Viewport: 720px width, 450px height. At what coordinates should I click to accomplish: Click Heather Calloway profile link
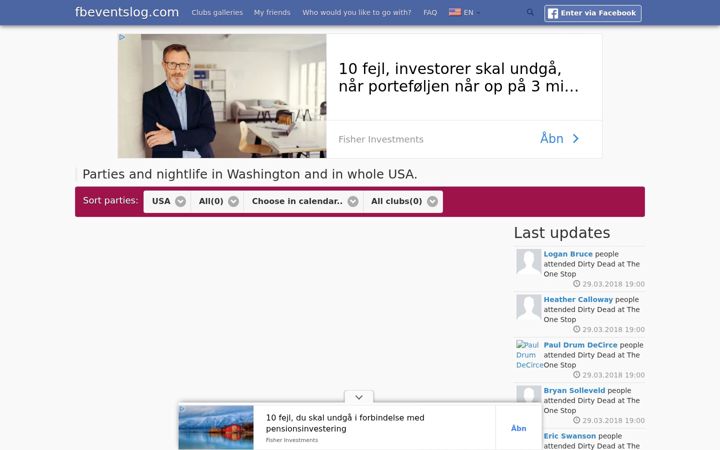(578, 299)
